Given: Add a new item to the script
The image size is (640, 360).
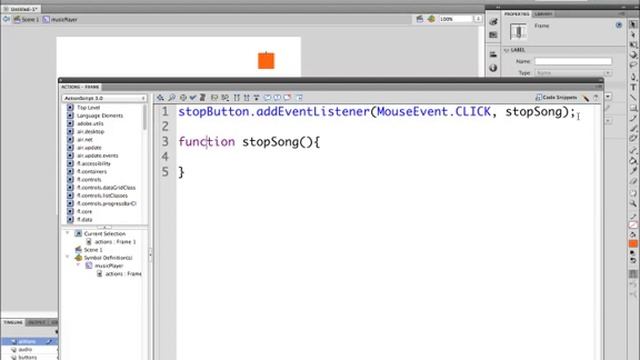Looking at the screenshot, I should point(160,98).
